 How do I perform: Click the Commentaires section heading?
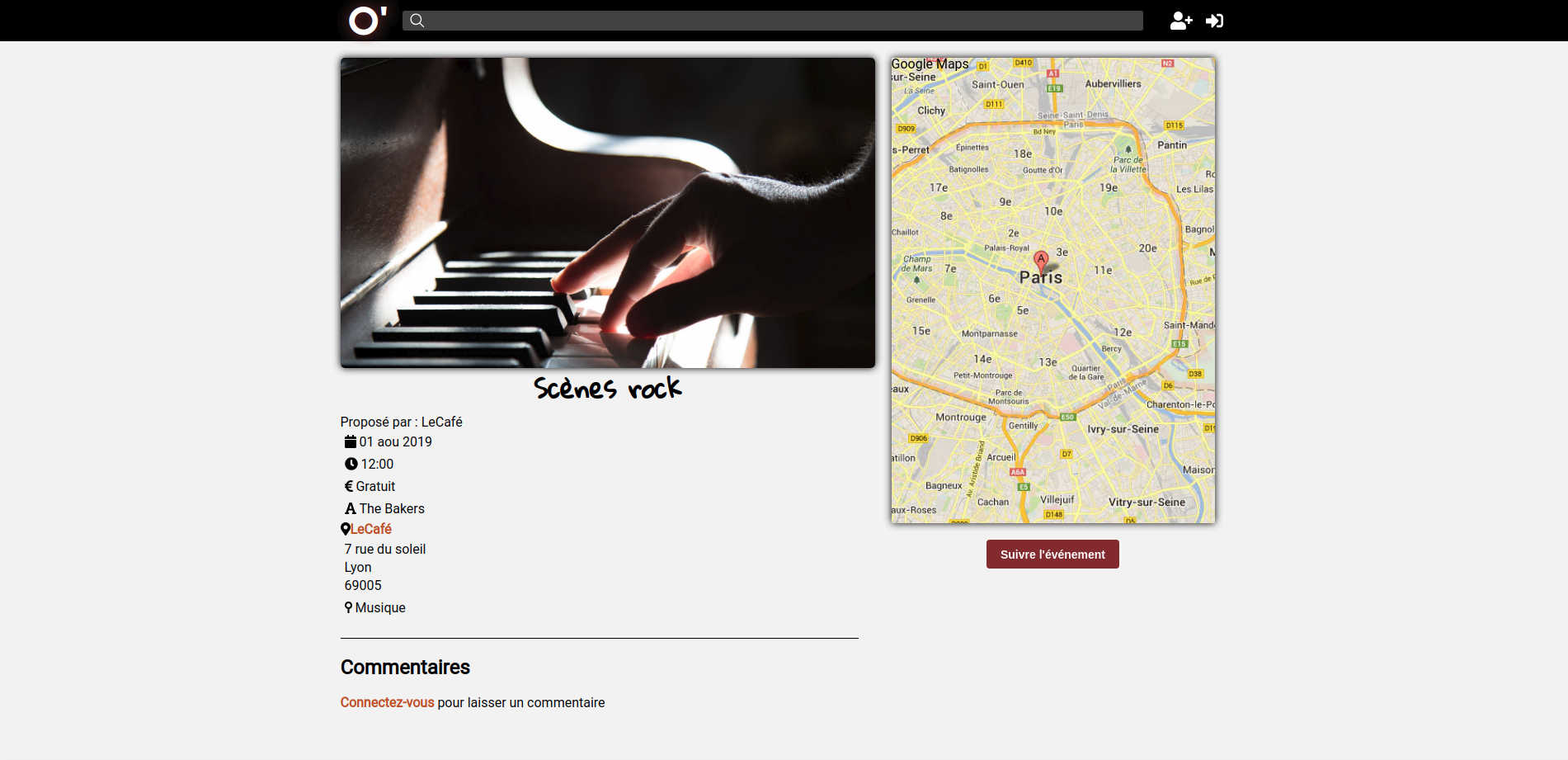(405, 667)
